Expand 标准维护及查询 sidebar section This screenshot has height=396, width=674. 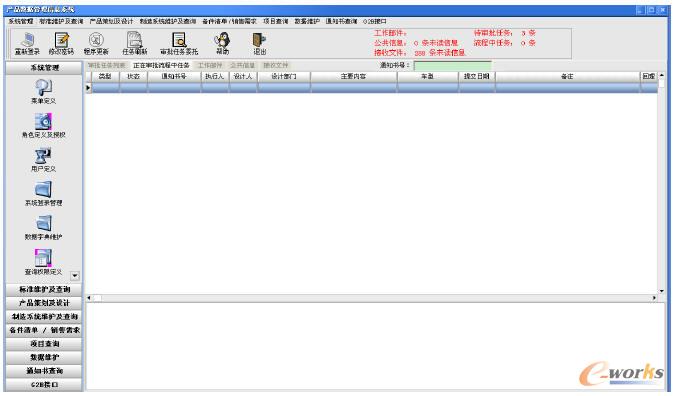tap(44, 289)
